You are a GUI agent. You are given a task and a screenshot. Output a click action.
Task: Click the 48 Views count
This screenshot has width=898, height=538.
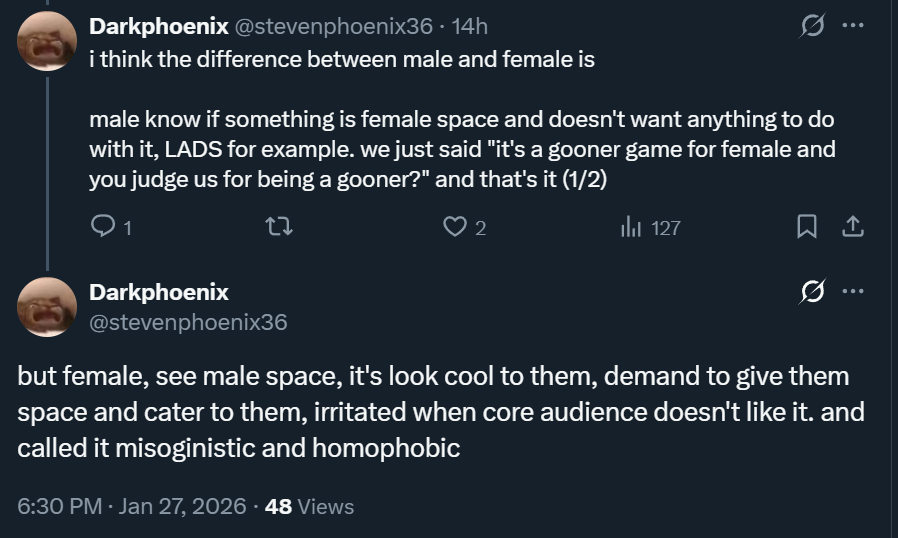pos(310,507)
